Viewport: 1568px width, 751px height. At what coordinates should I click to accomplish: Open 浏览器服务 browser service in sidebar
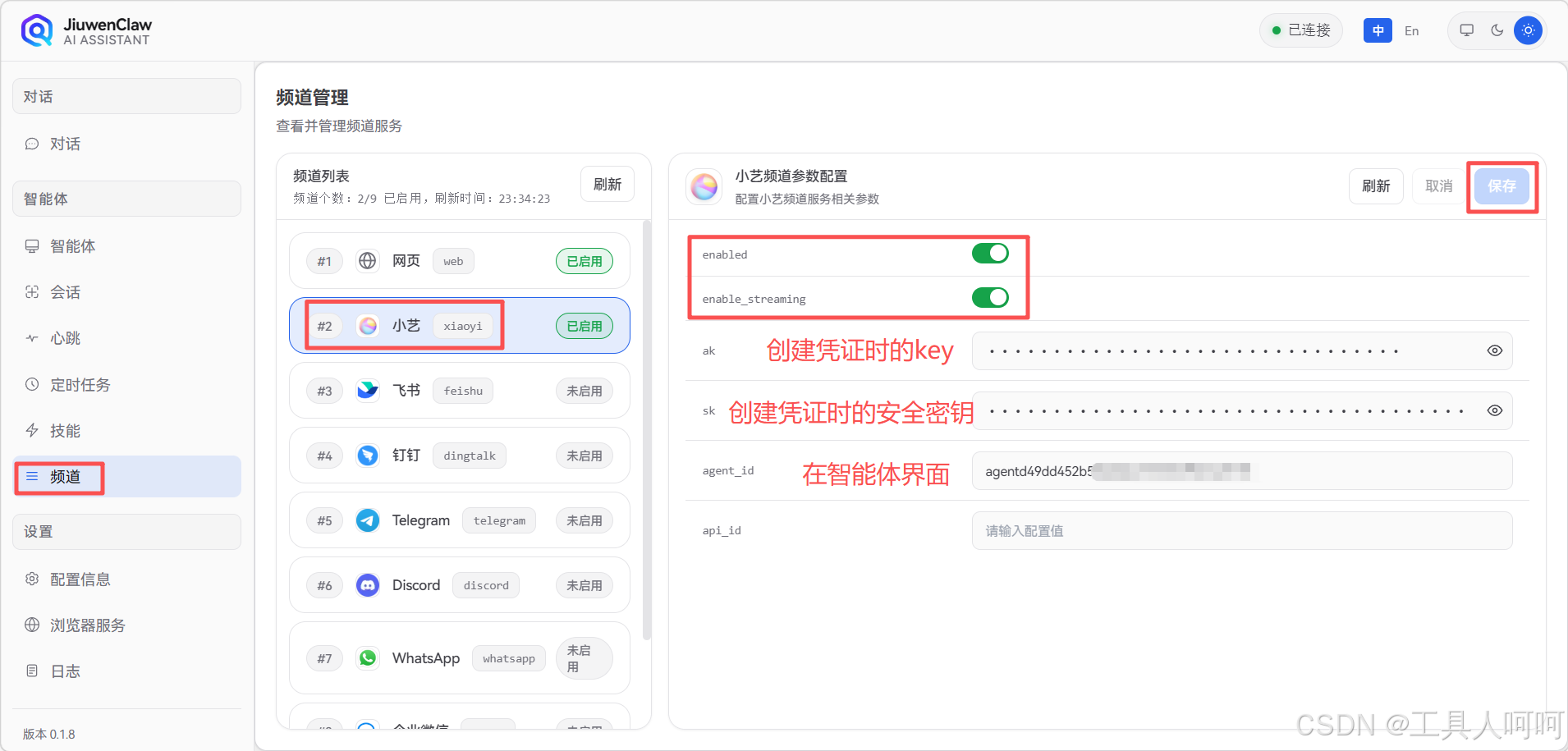pyautogui.click(x=86, y=625)
